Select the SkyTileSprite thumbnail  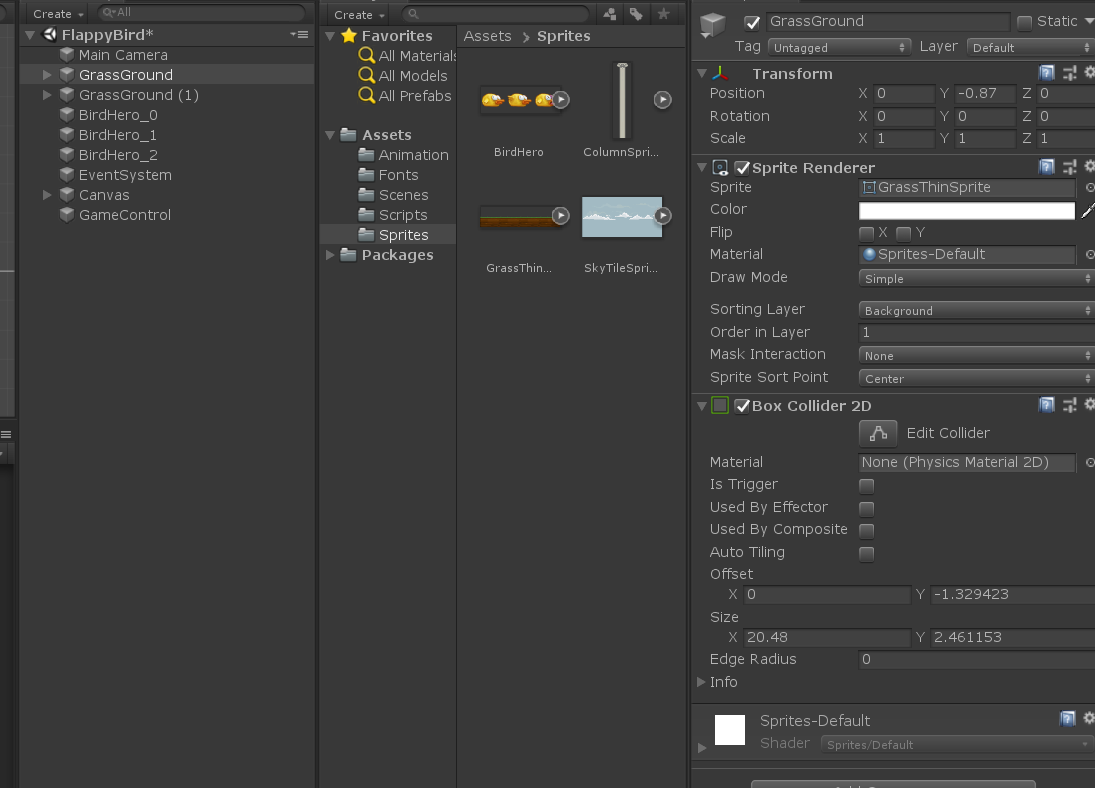click(x=622, y=217)
